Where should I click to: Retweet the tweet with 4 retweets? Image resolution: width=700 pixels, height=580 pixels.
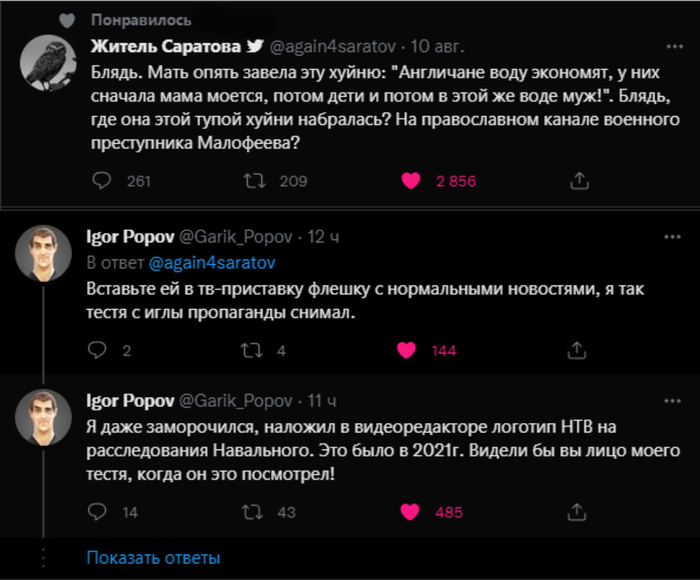254,350
